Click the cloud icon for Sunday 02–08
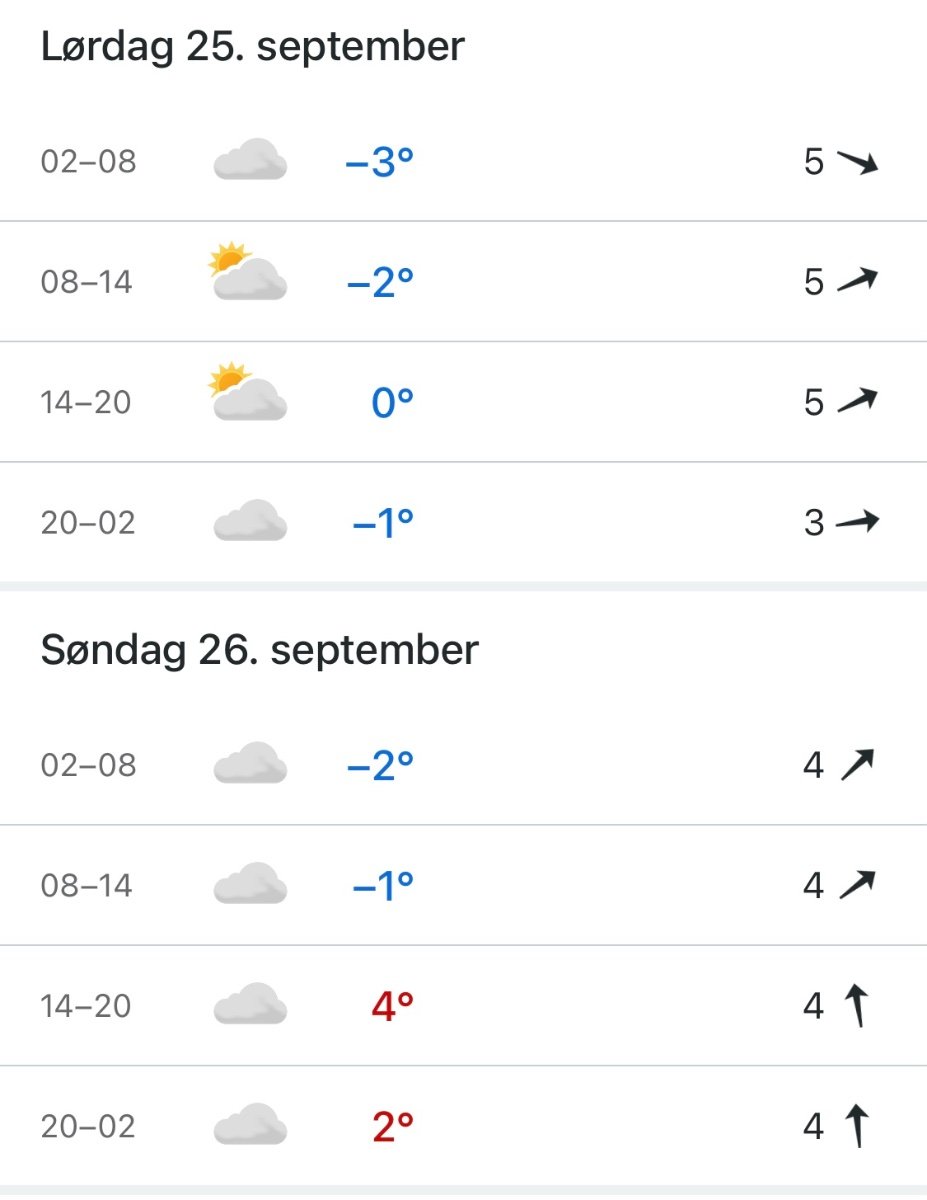This screenshot has width=927, height=1200. 250,765
